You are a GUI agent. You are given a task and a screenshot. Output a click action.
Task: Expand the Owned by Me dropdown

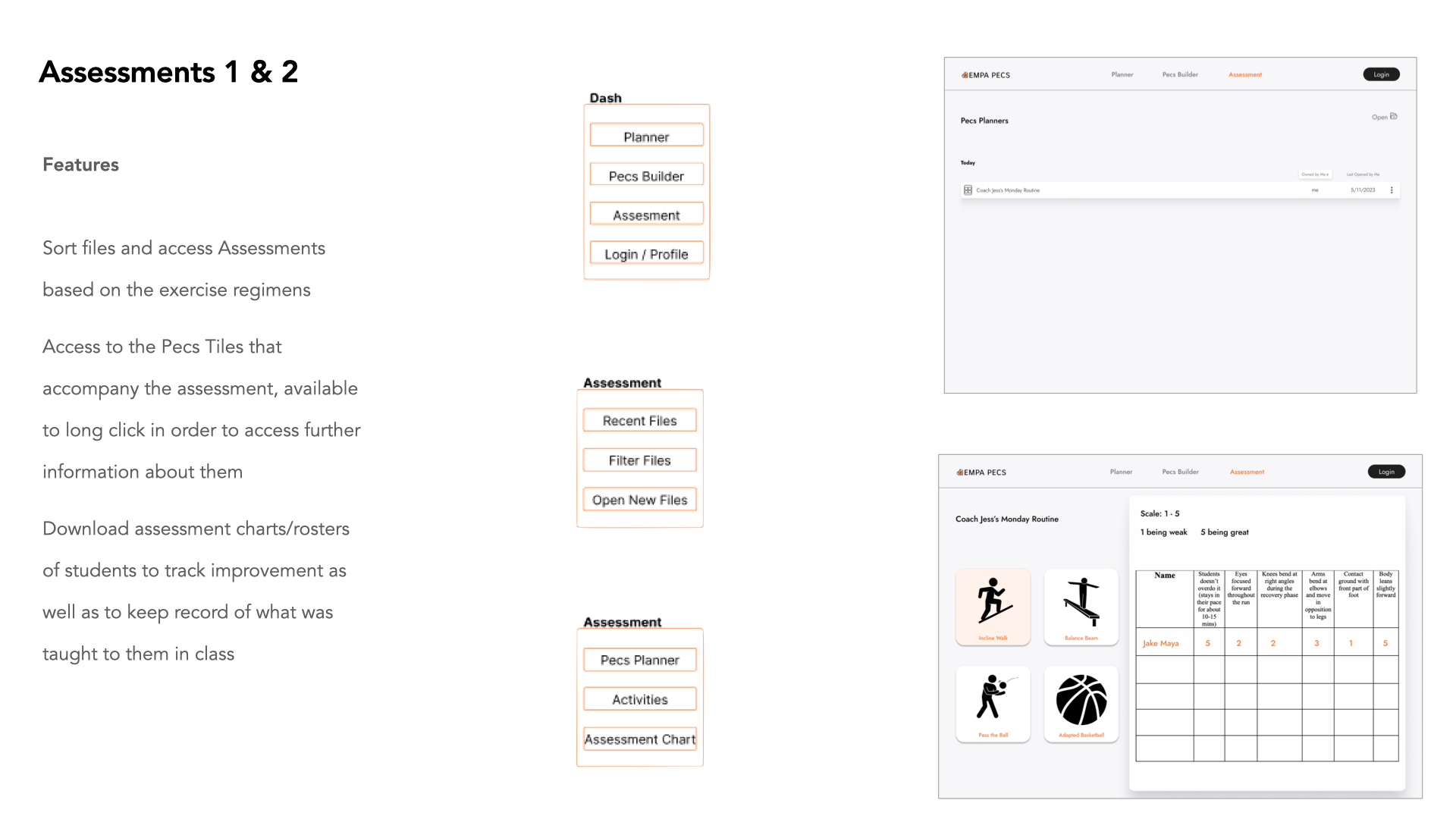point(1316,174)
